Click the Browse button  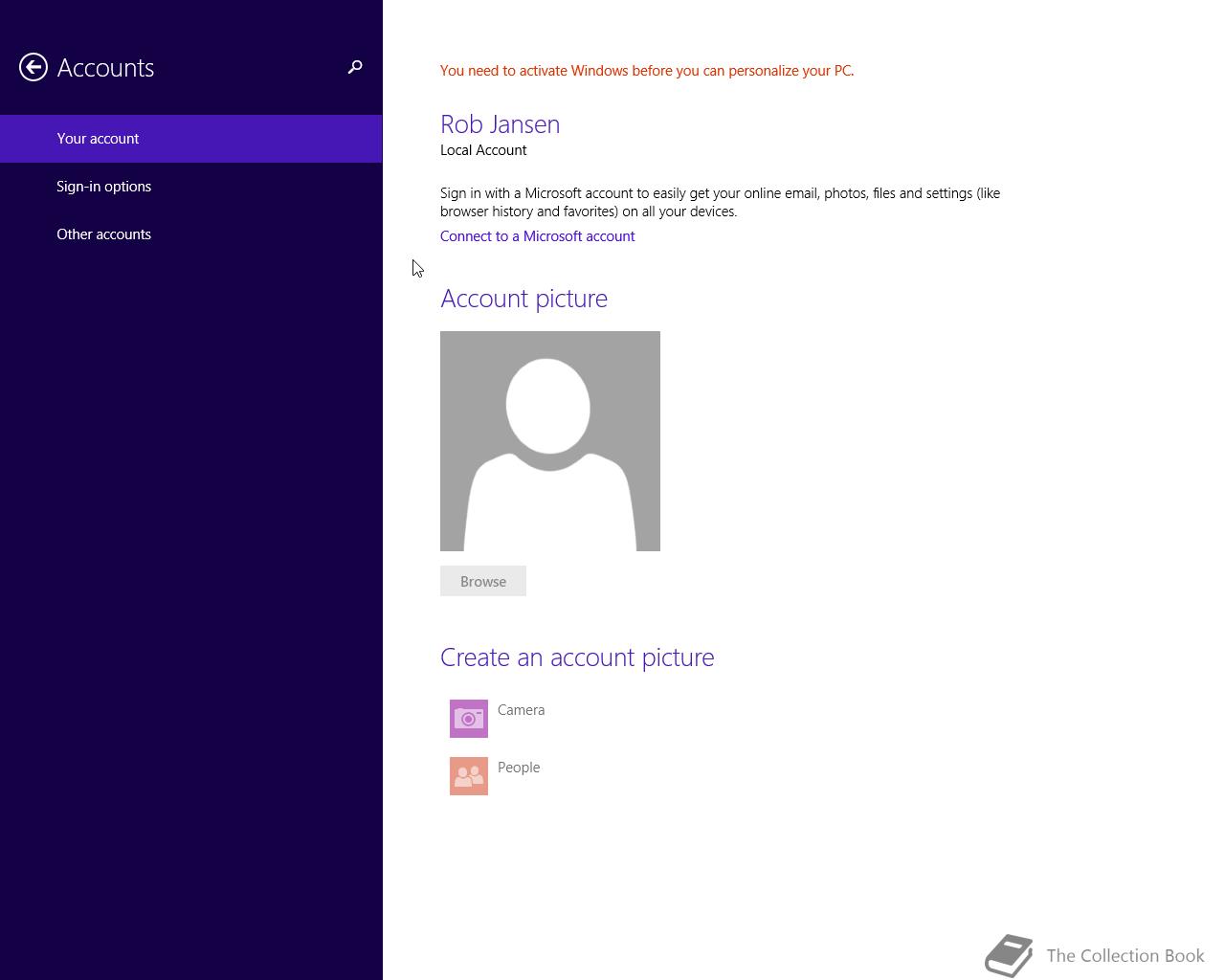pyautogui.click(x=483, y=581)
